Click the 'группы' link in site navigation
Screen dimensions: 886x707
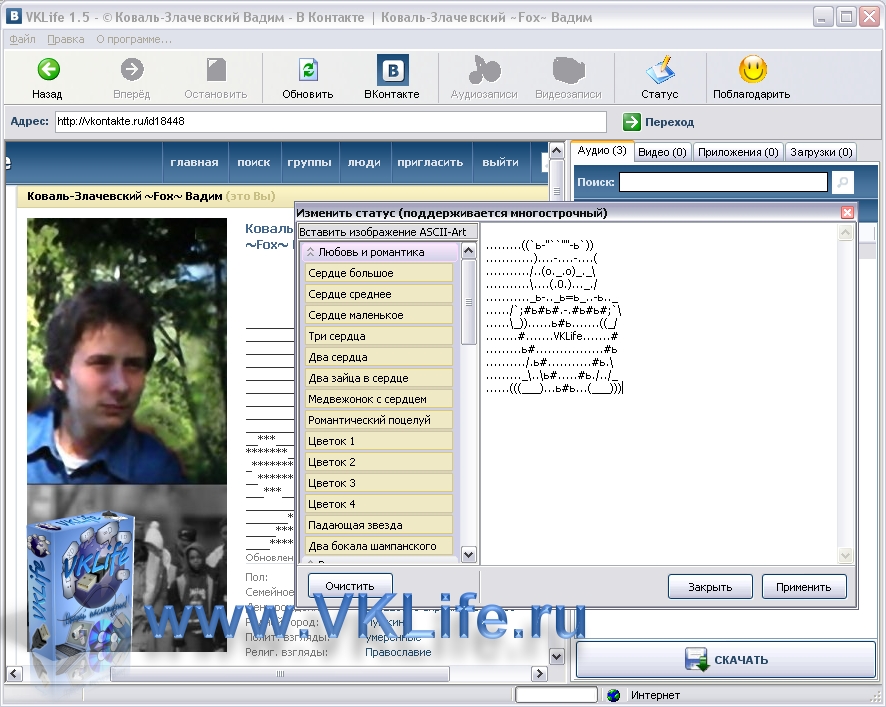310,162
